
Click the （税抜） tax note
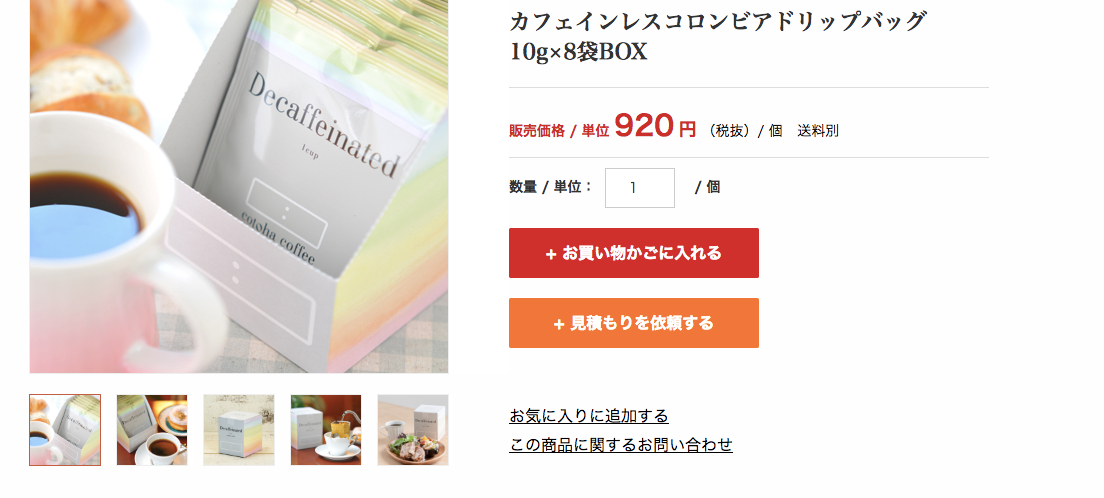(728, 131)
